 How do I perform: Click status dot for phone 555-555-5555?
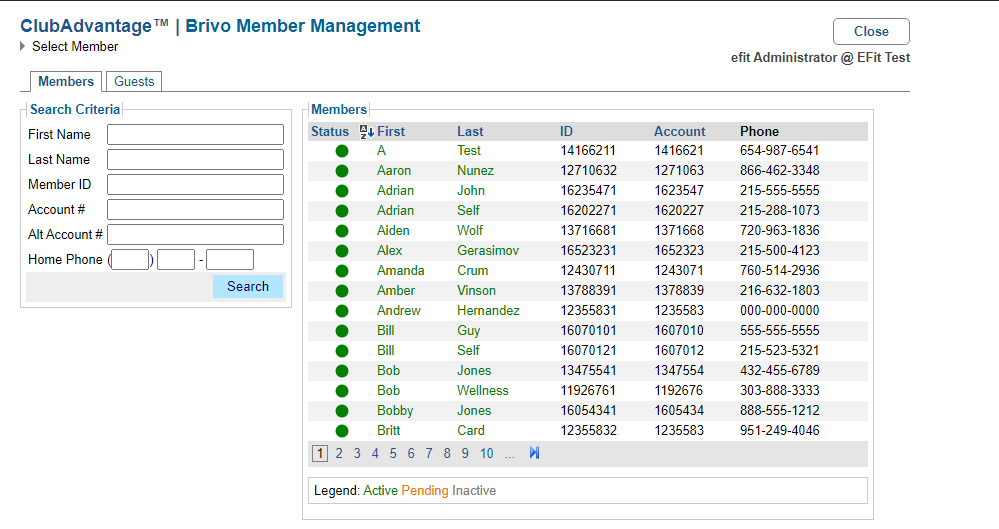click(342, 331)
